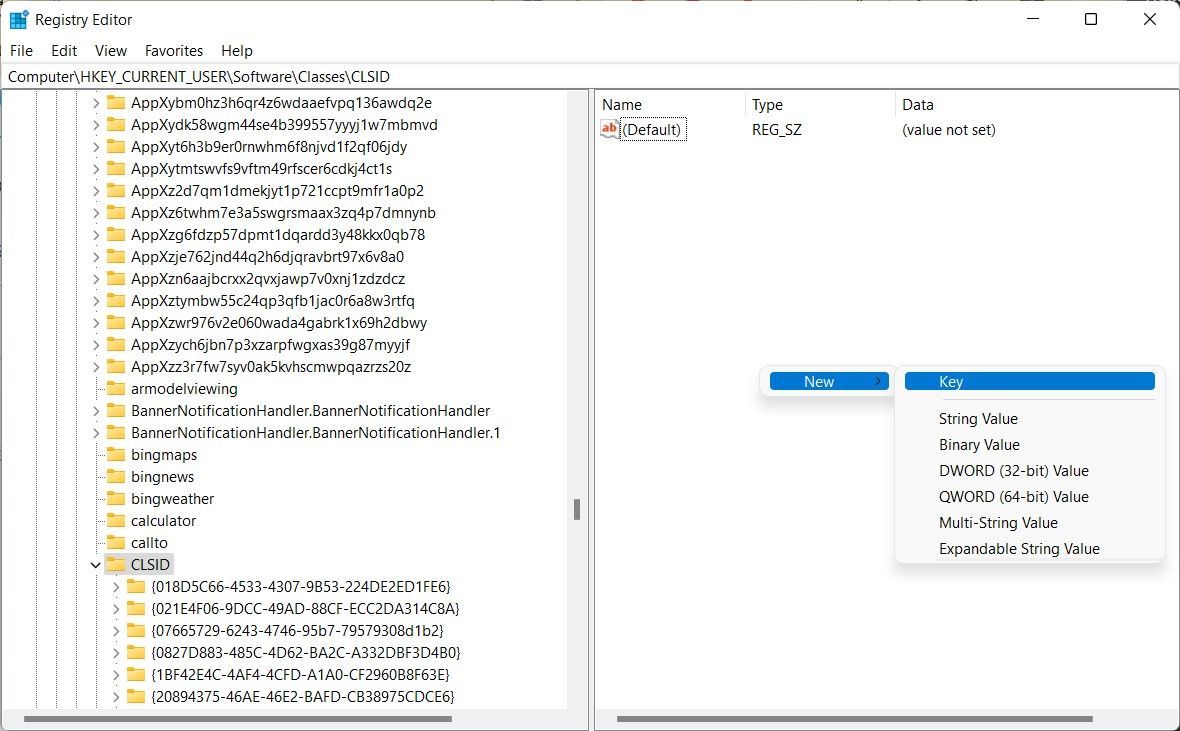Select the (Default) string value icon

click(609, 129)
